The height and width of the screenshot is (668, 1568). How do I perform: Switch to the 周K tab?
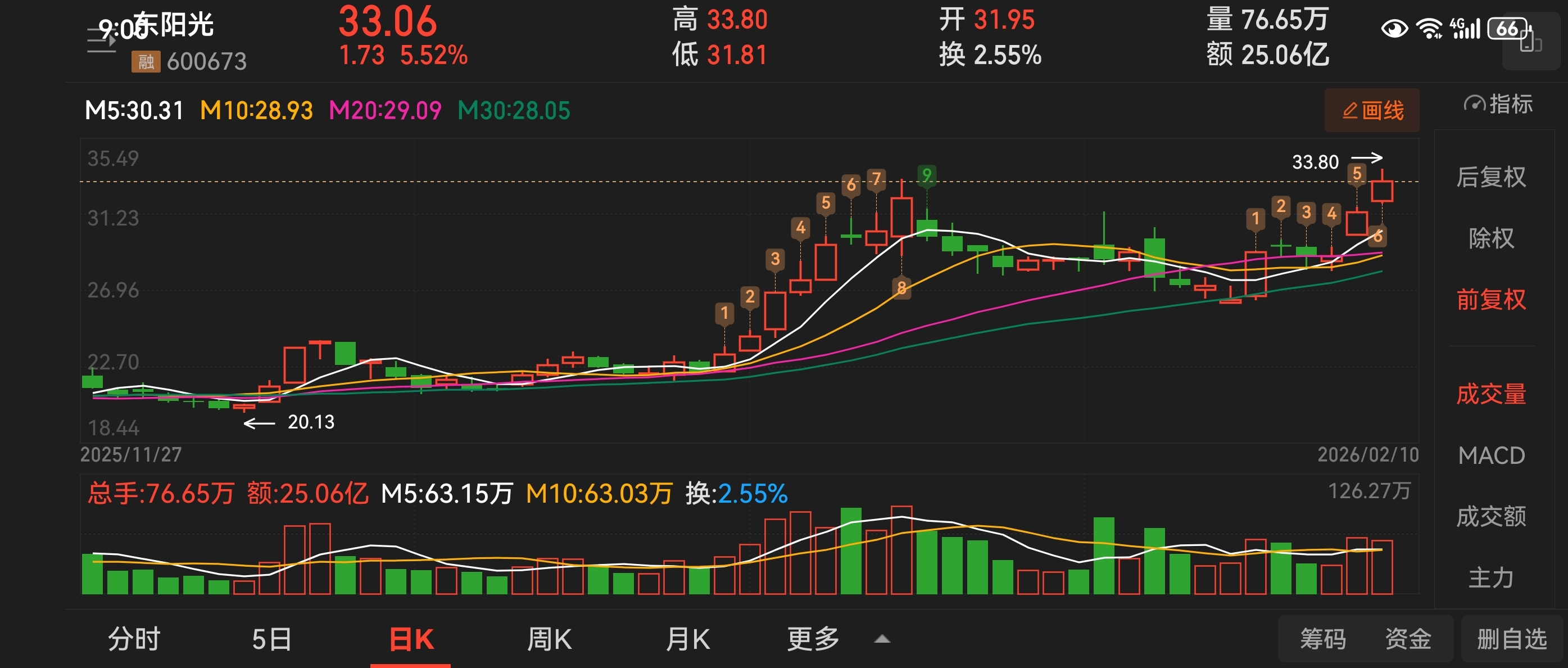(549, 639)
